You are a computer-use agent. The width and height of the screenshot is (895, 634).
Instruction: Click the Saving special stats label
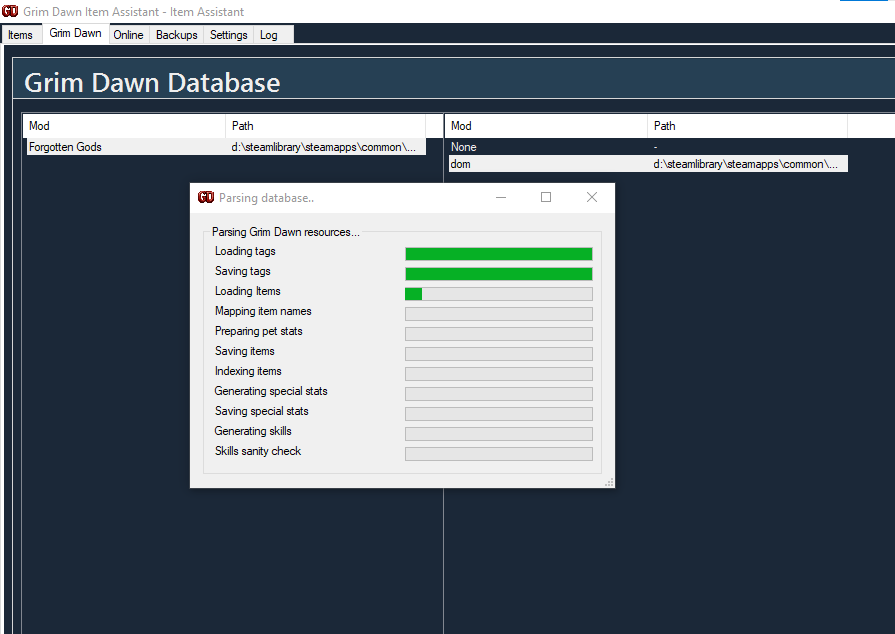click(261, 411)
